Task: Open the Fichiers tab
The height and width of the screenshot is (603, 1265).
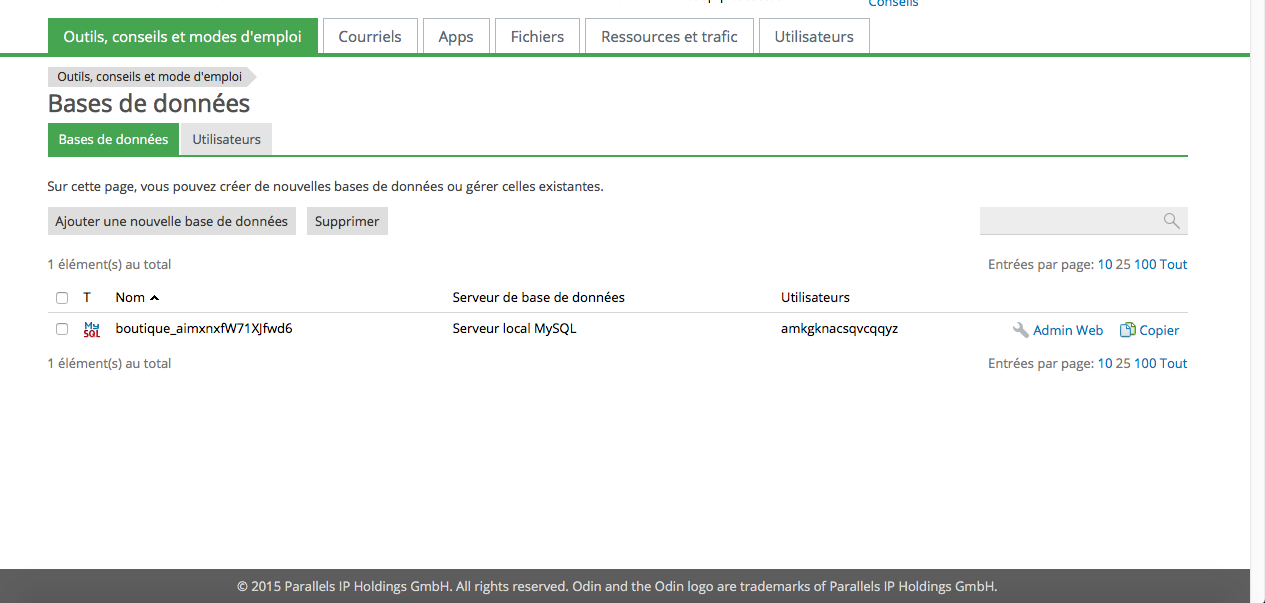Action: tap(537, 36)
